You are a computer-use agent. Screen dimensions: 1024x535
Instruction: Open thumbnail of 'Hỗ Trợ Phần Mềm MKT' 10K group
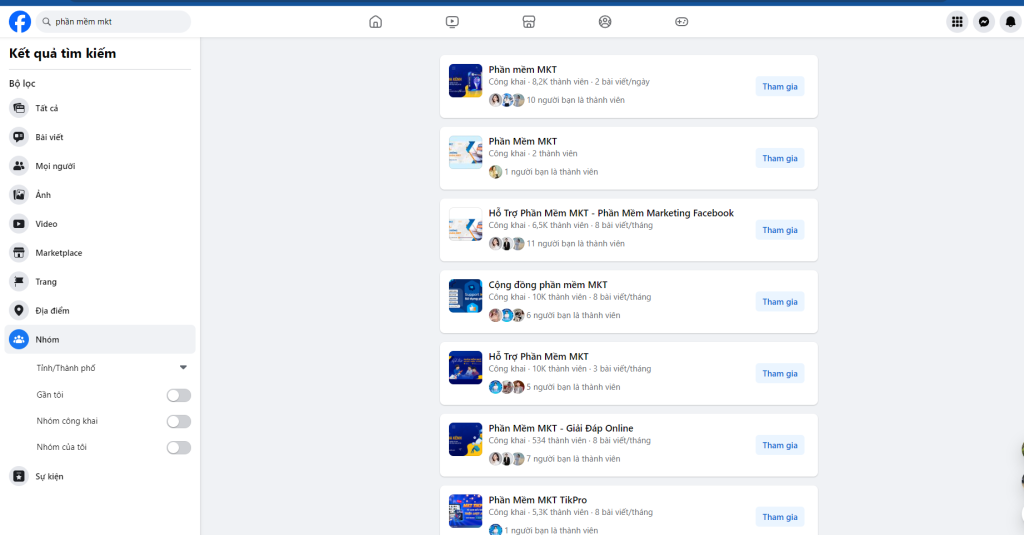click(x=466, y=367)
